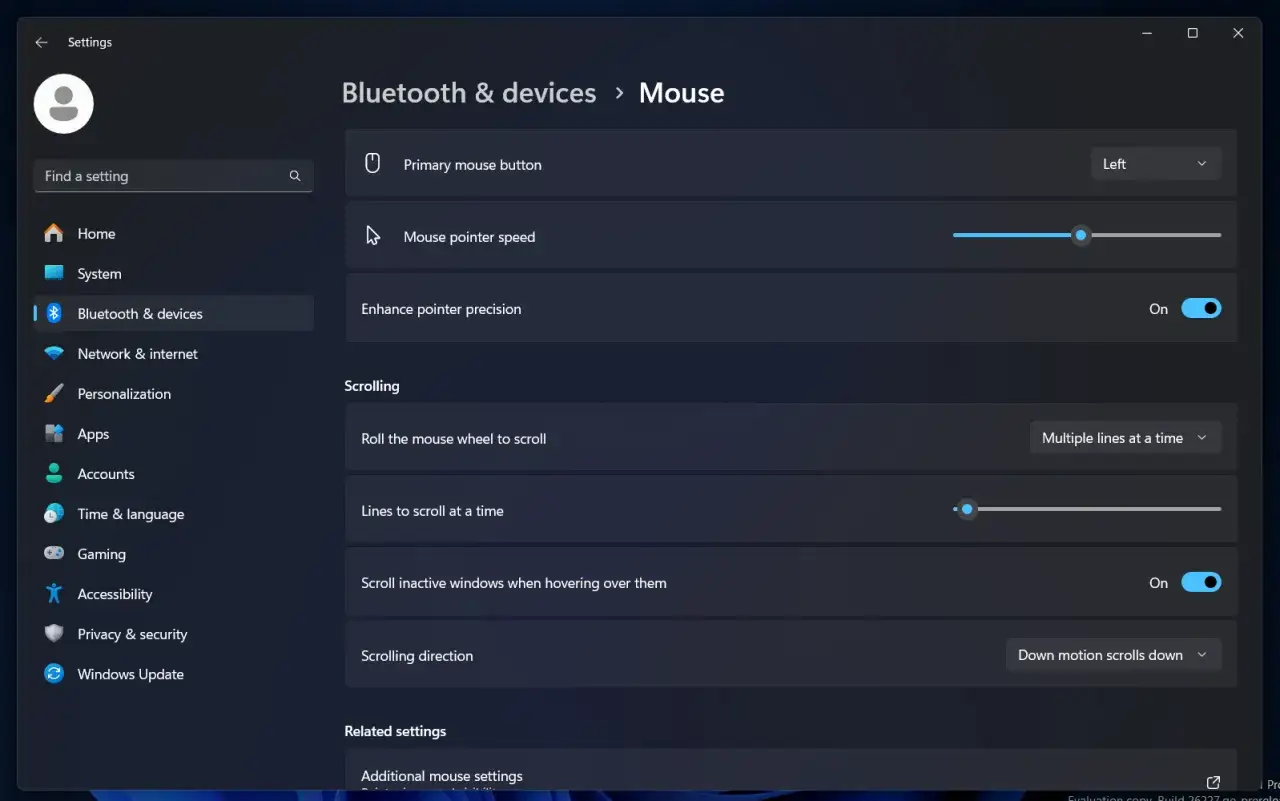1280x801 pixels.
Task: Click the Mouse pointer speed slider
Action: (1087, 236)
